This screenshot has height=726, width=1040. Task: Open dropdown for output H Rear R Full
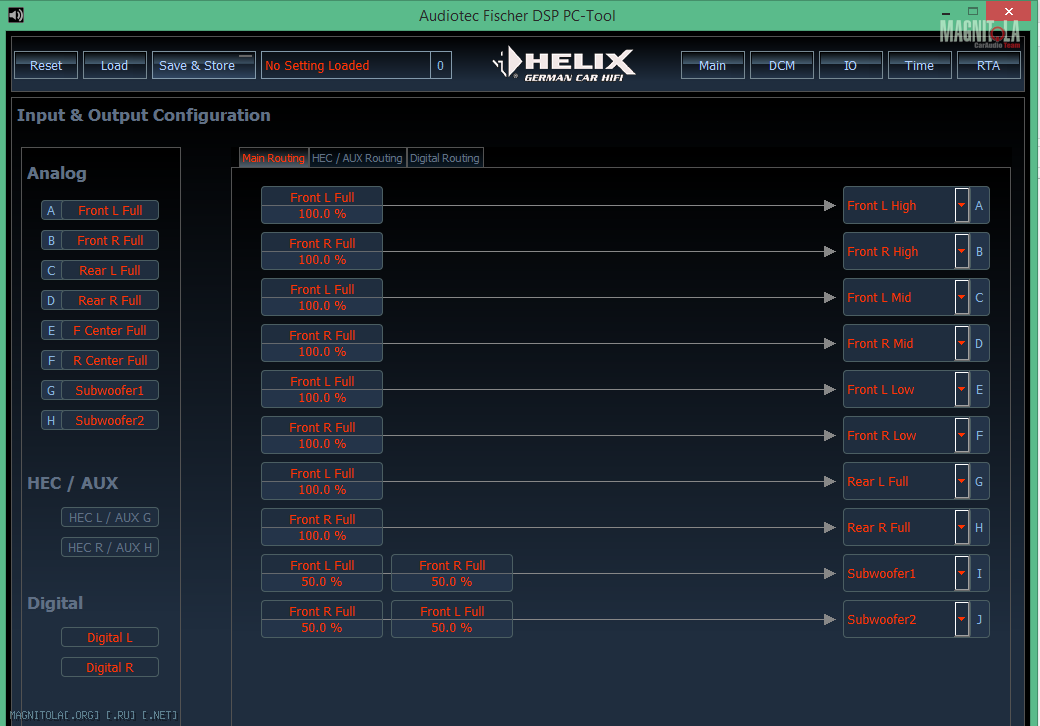click(962, 527)
